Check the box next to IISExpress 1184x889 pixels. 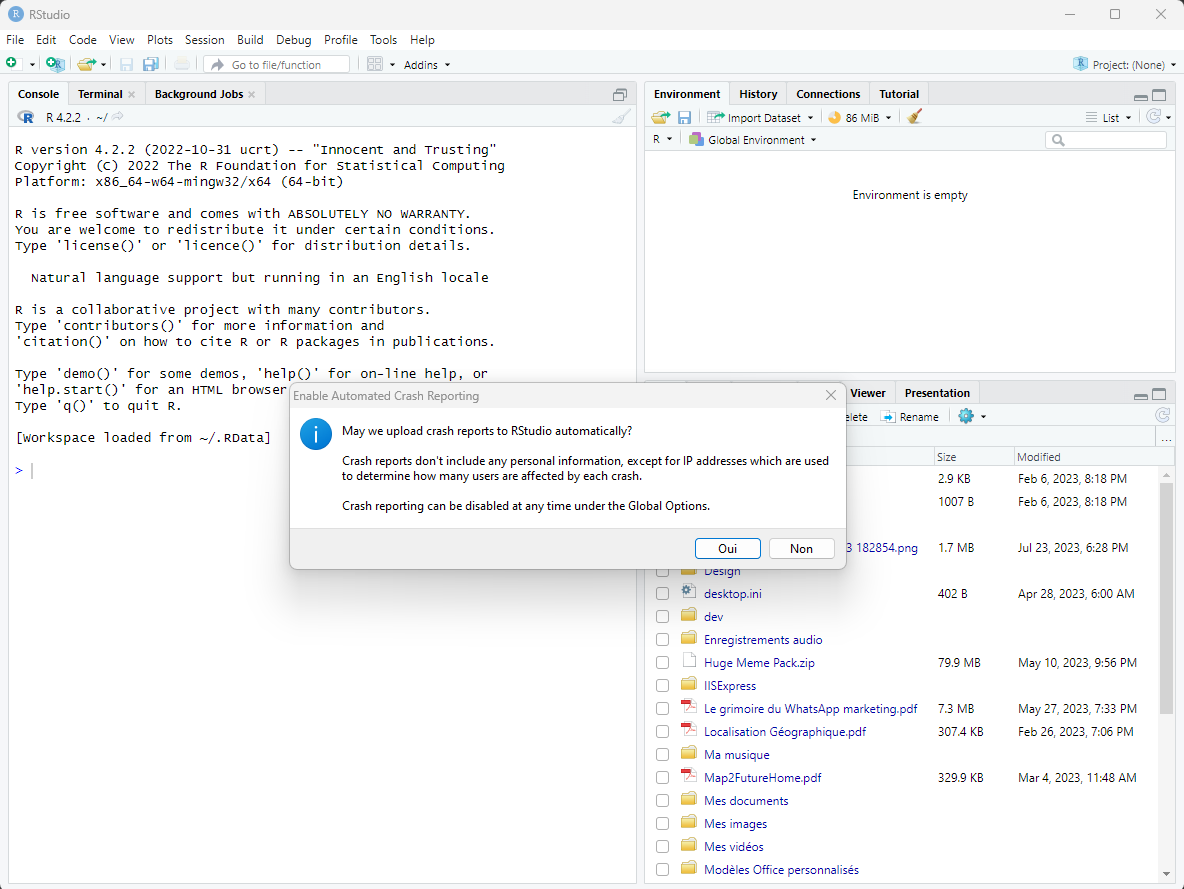(662, 686)
